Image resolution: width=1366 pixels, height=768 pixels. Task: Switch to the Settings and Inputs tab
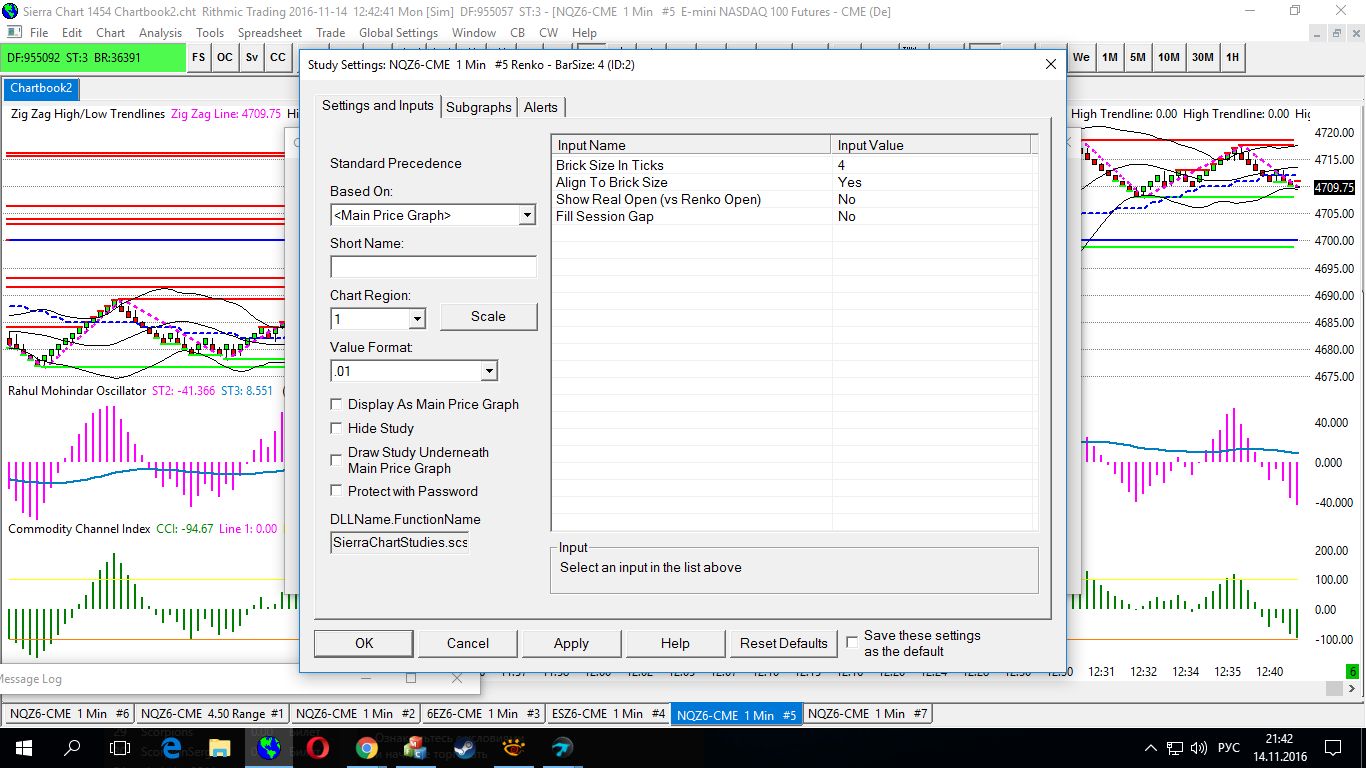pos(378,106)
